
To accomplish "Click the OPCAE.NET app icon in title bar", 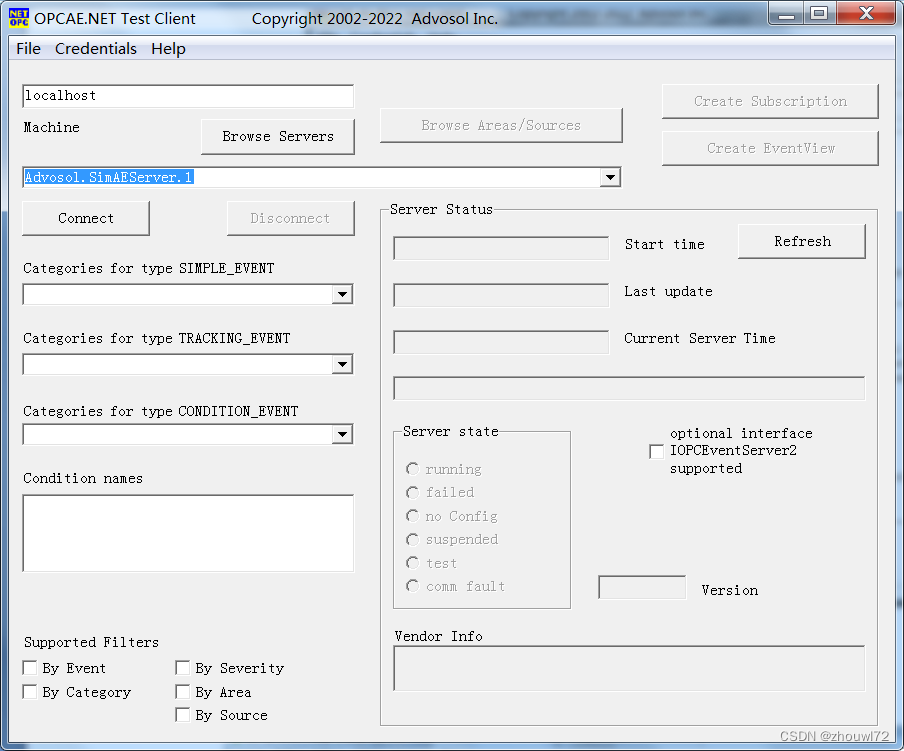I will click(x=18, y=18).
